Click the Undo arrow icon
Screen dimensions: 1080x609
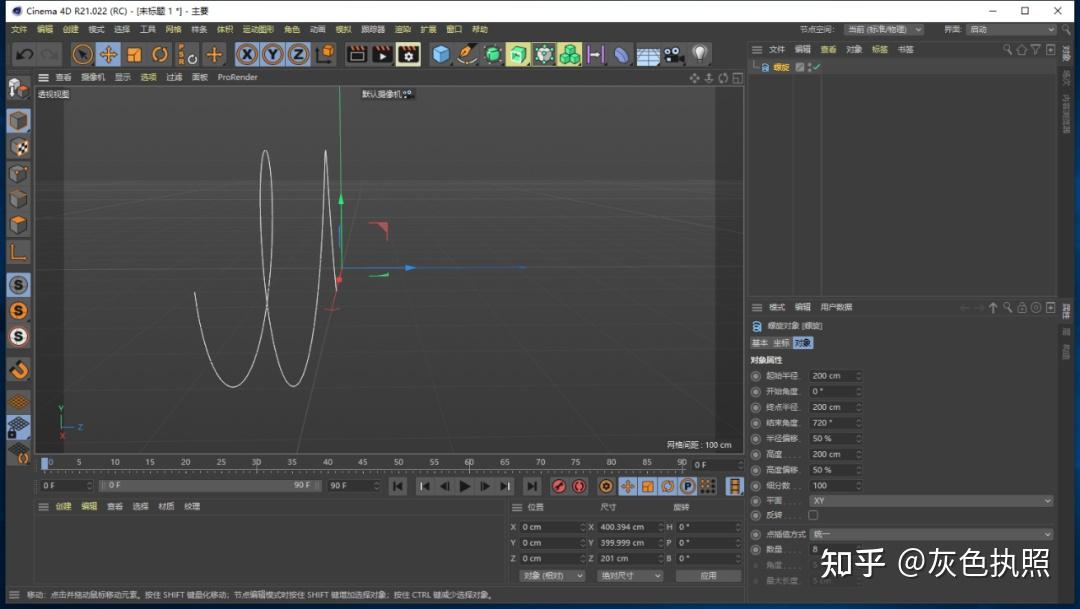point(25,54)
